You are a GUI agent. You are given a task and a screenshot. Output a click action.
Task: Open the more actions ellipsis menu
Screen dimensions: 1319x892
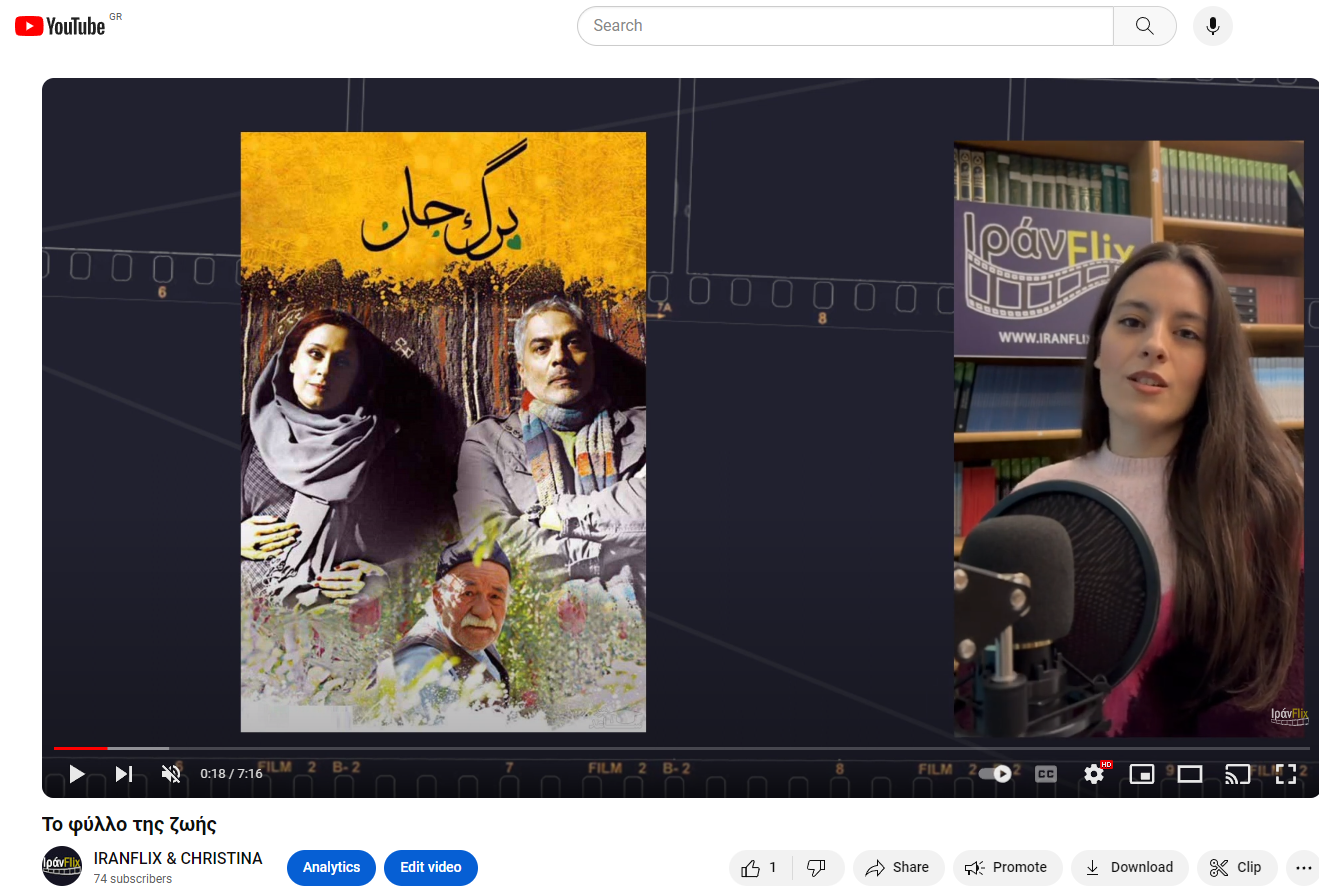coord(1302,867)
